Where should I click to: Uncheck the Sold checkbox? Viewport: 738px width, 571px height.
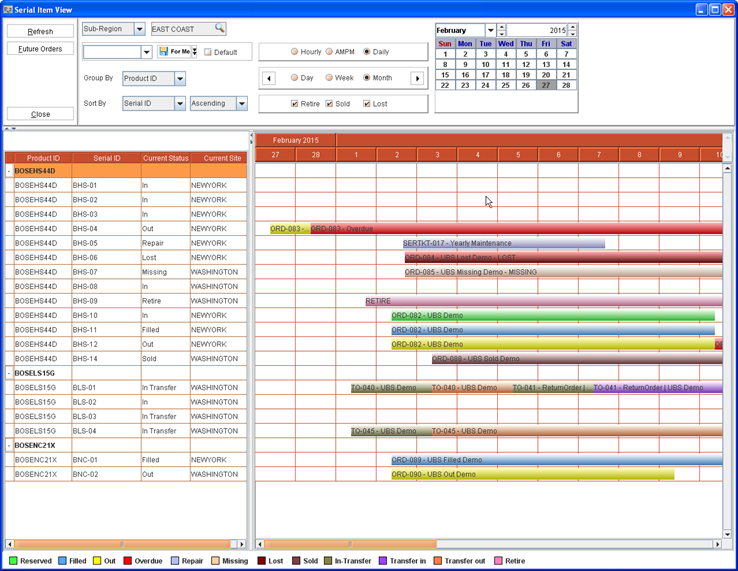pos(329,104)
